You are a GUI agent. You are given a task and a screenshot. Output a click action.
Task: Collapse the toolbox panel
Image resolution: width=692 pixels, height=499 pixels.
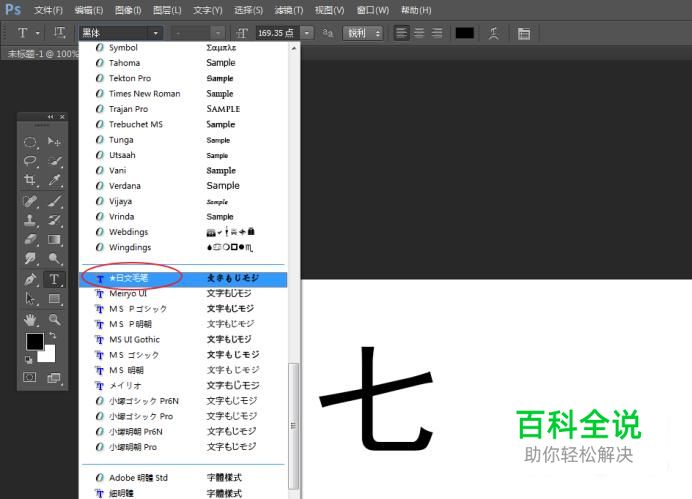click(50, 117)
